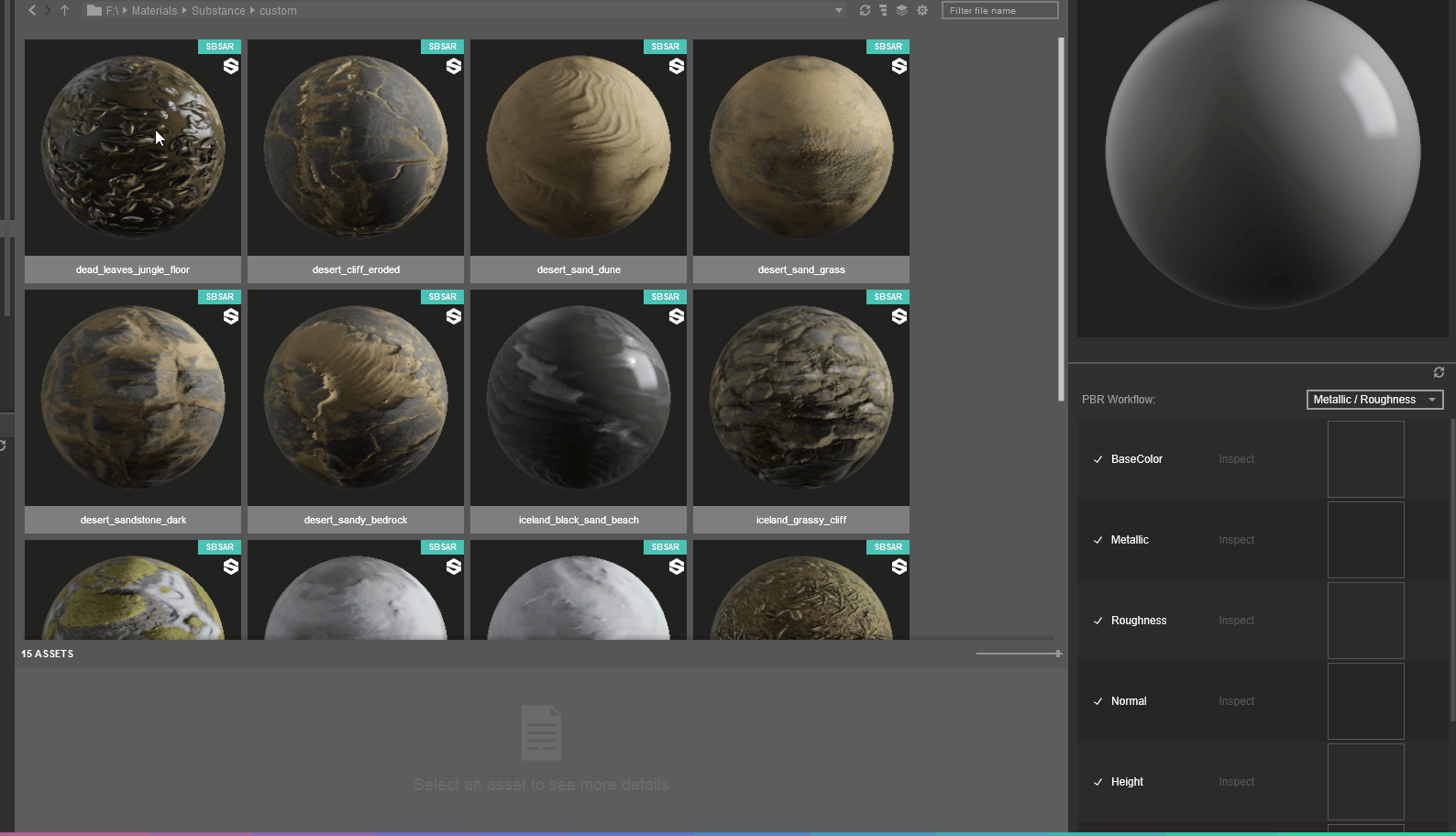This screenshot has height=836, width=1456.
Task: Disable the Roughness channel checkbox
Action: tap(1098, 621)
